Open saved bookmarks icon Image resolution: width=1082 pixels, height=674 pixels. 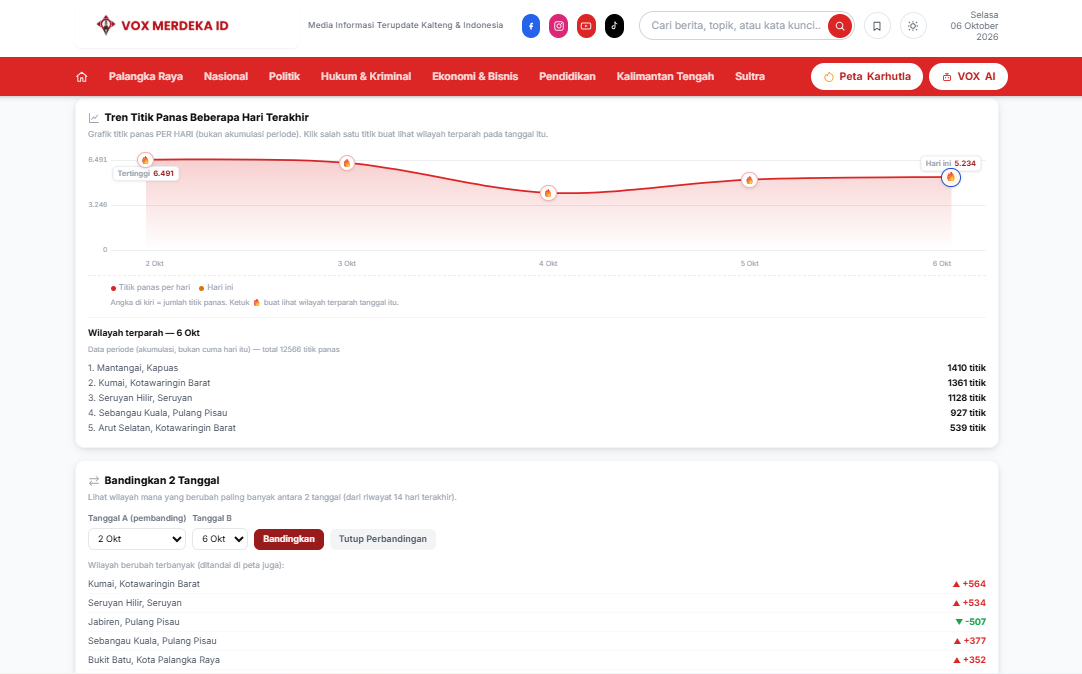click(877, 26)
